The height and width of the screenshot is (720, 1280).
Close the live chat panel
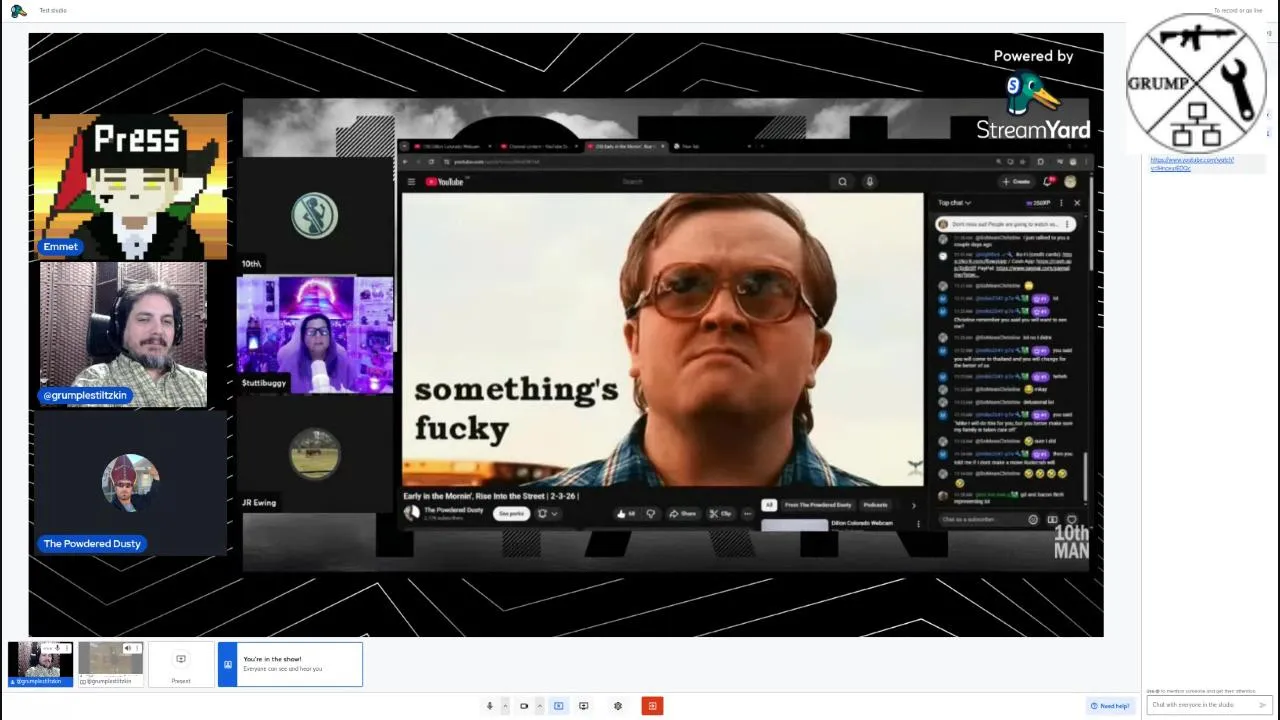(x=1077, y=203)
